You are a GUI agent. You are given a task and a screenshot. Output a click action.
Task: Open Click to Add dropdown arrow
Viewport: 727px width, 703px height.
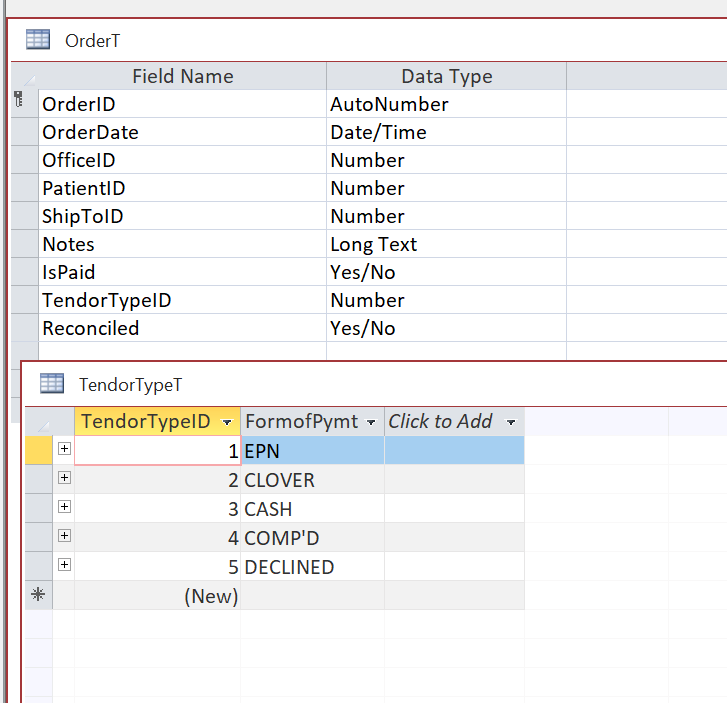[511, 422]
